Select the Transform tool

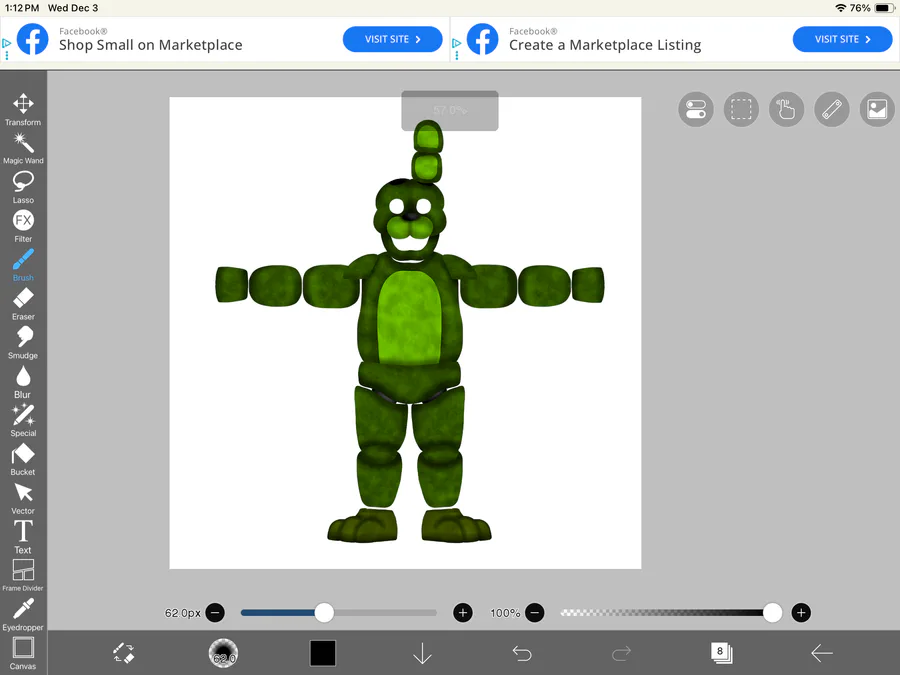pos(23,109)
